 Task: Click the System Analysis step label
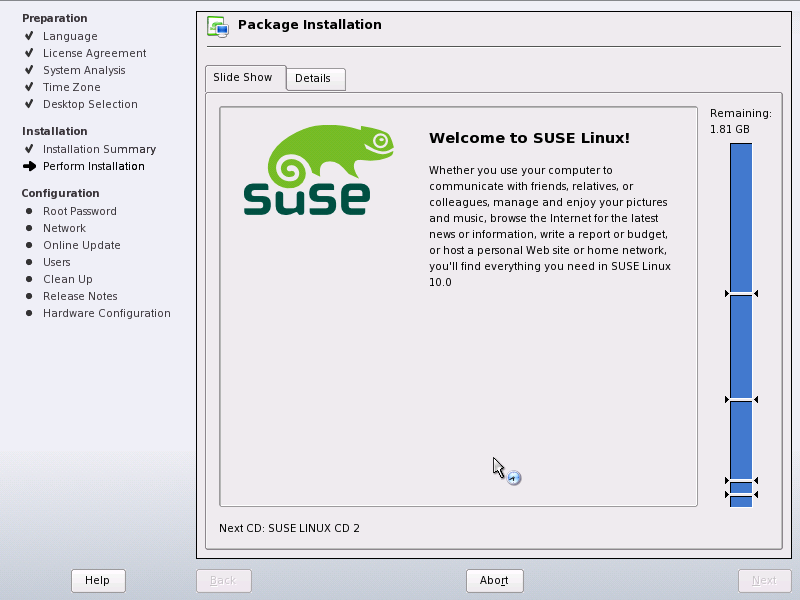84,70
